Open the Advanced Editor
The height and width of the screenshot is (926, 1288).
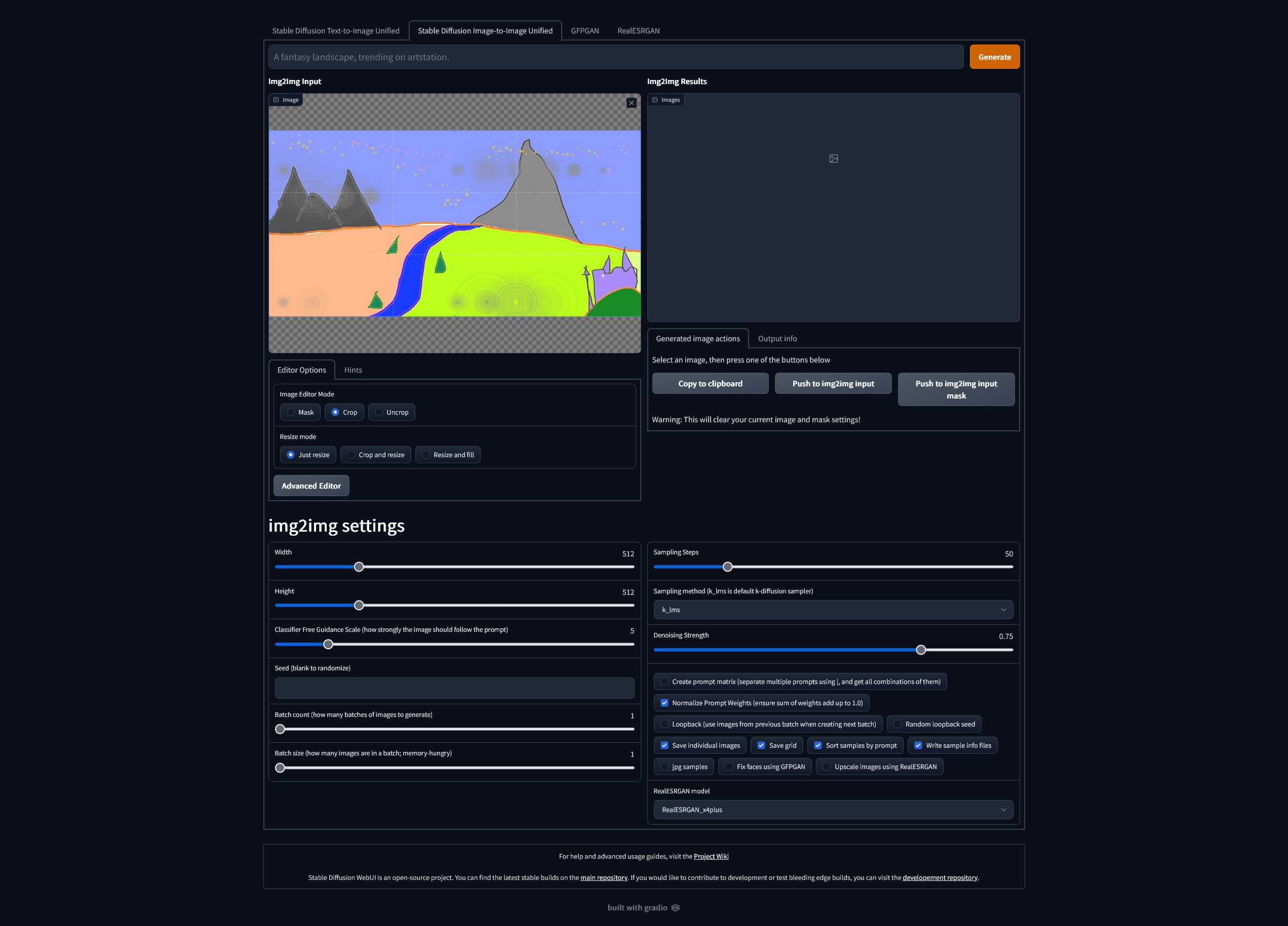point(311,486)
